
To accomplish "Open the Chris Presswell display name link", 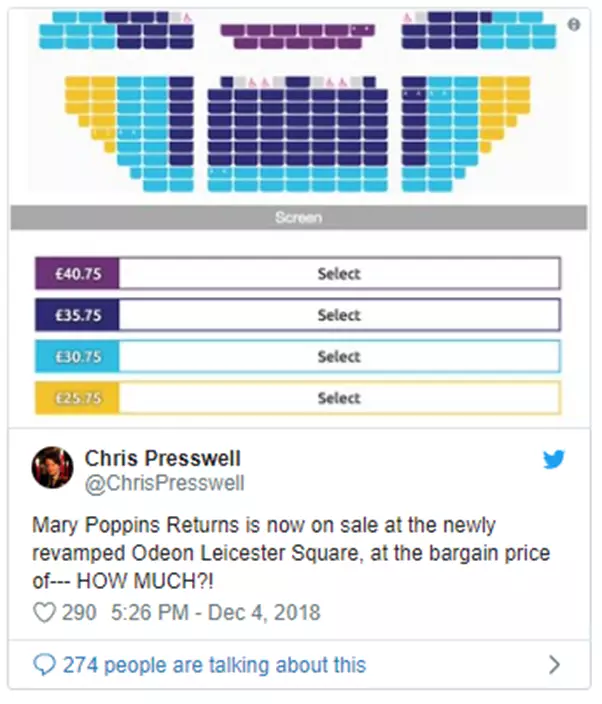I will (162, 458).
